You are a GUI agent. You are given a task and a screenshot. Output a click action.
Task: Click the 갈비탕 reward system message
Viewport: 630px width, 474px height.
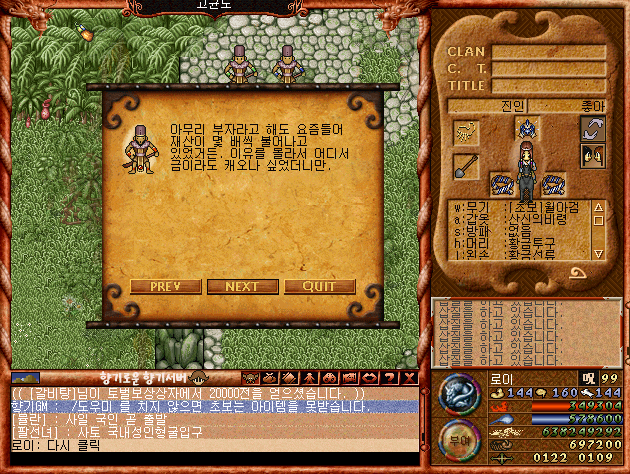(215, 394)
